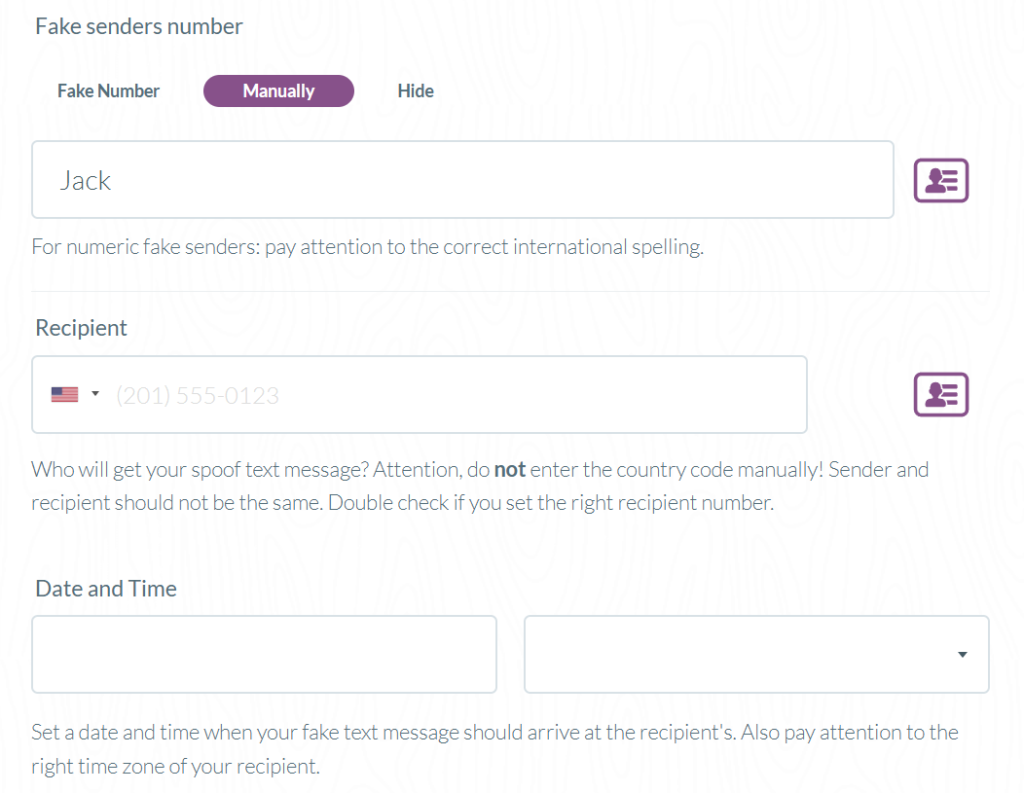Click the recipient phone number input field
1024x793 pixels.
pos(419,395)
